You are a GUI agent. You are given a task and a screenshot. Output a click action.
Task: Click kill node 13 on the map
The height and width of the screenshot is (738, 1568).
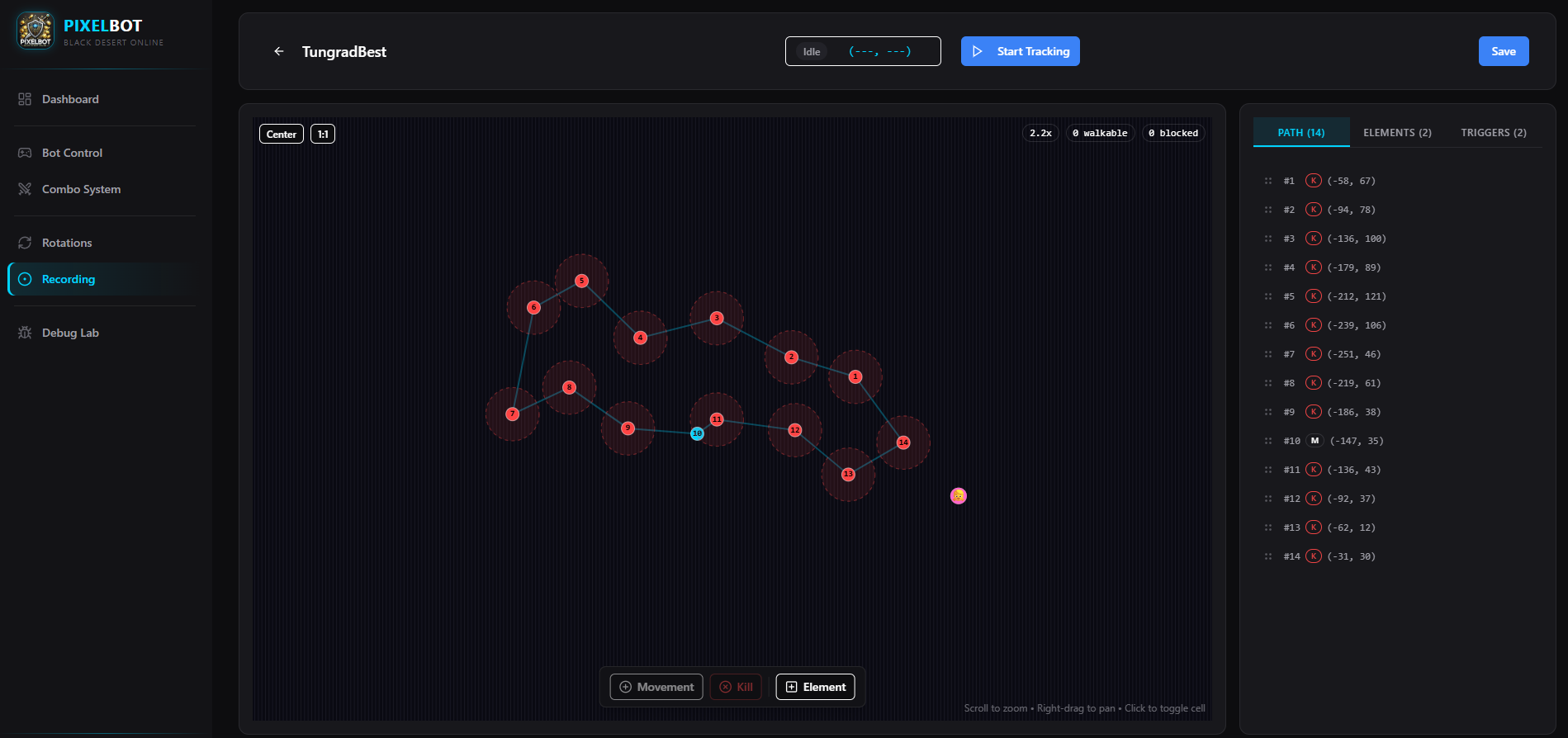(x=848, y=474)
